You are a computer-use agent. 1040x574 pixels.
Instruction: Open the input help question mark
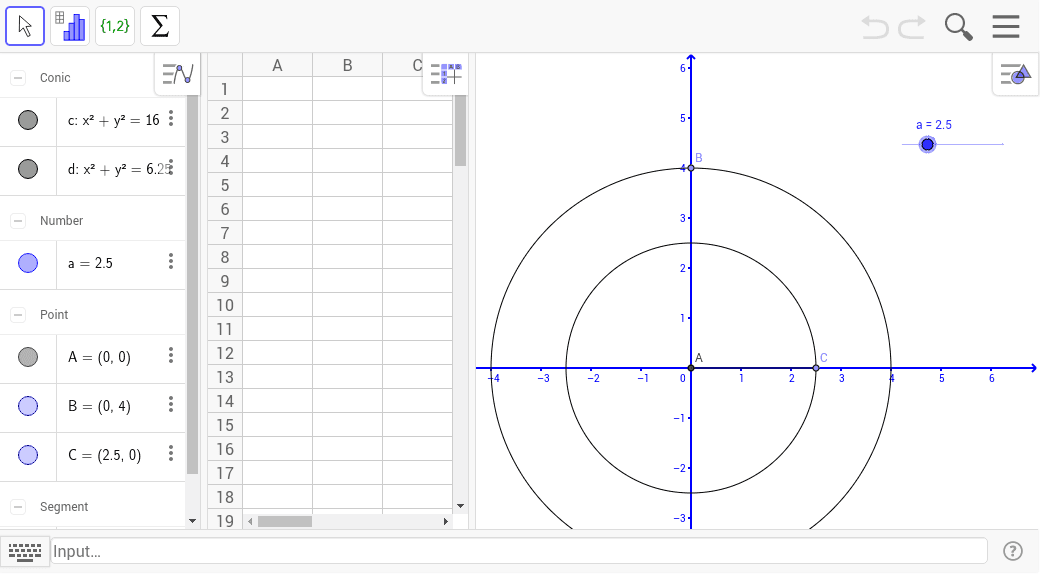tap(1013, 551)
